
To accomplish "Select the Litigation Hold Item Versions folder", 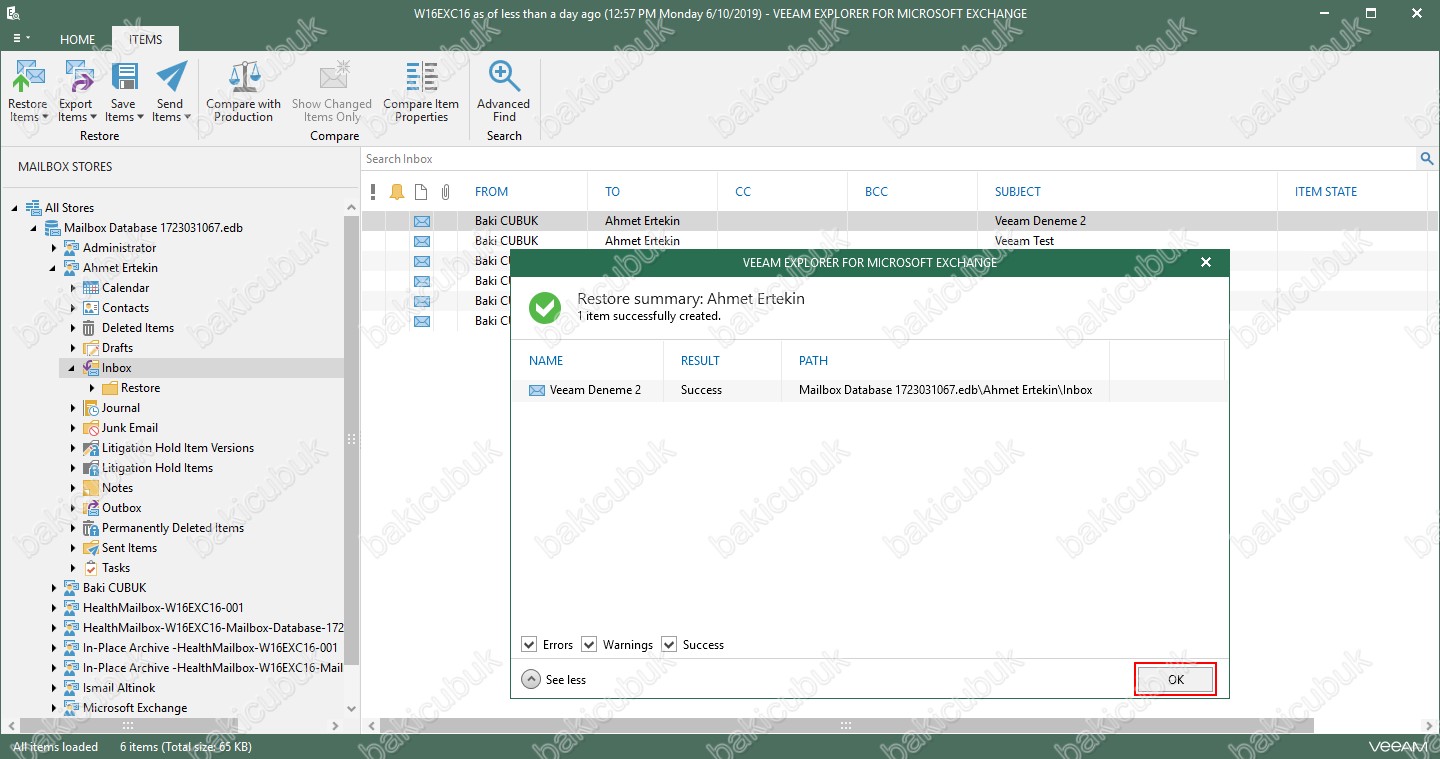I will coord(178,448).
